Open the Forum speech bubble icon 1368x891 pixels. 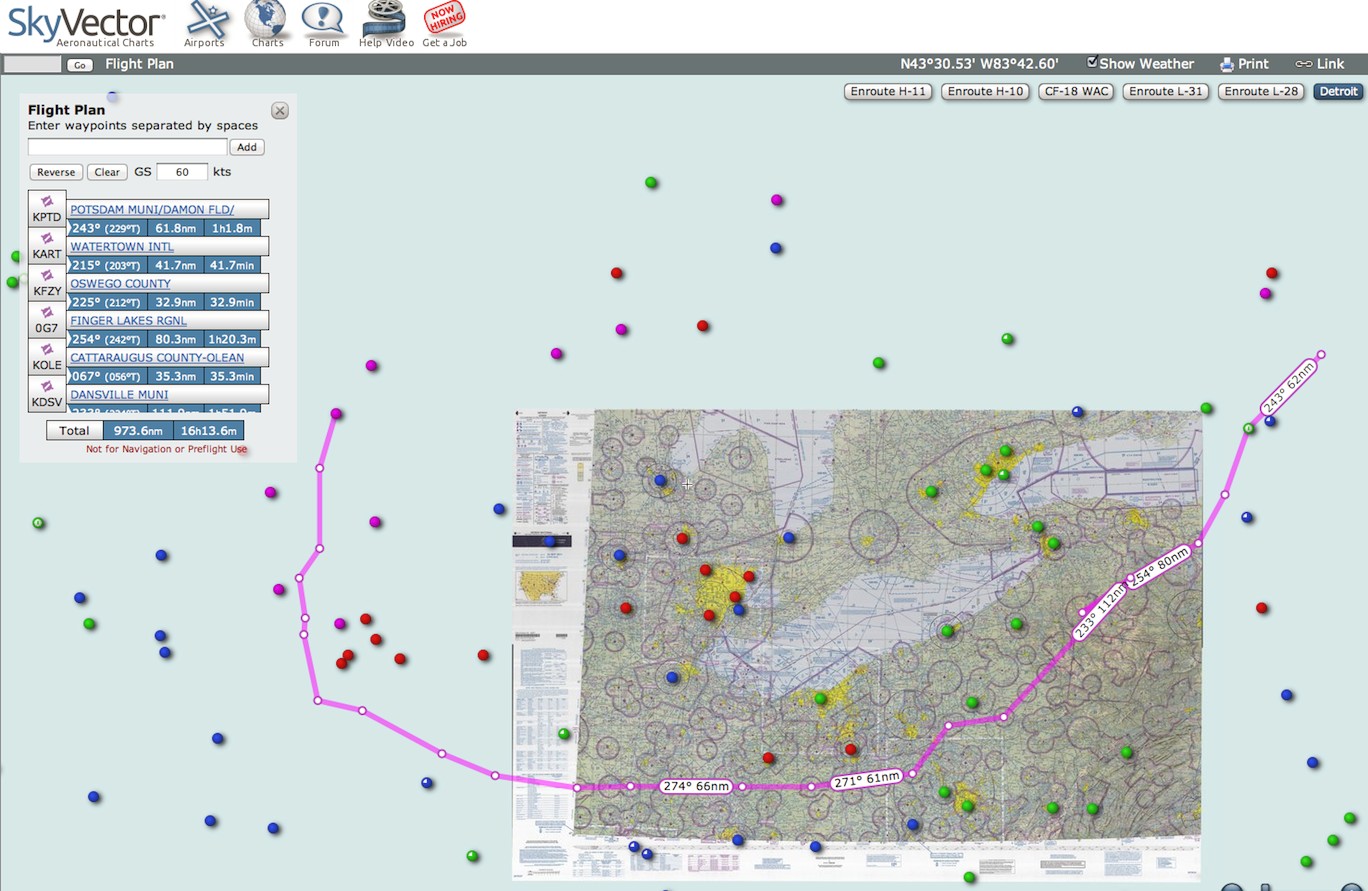coord(323,19)
